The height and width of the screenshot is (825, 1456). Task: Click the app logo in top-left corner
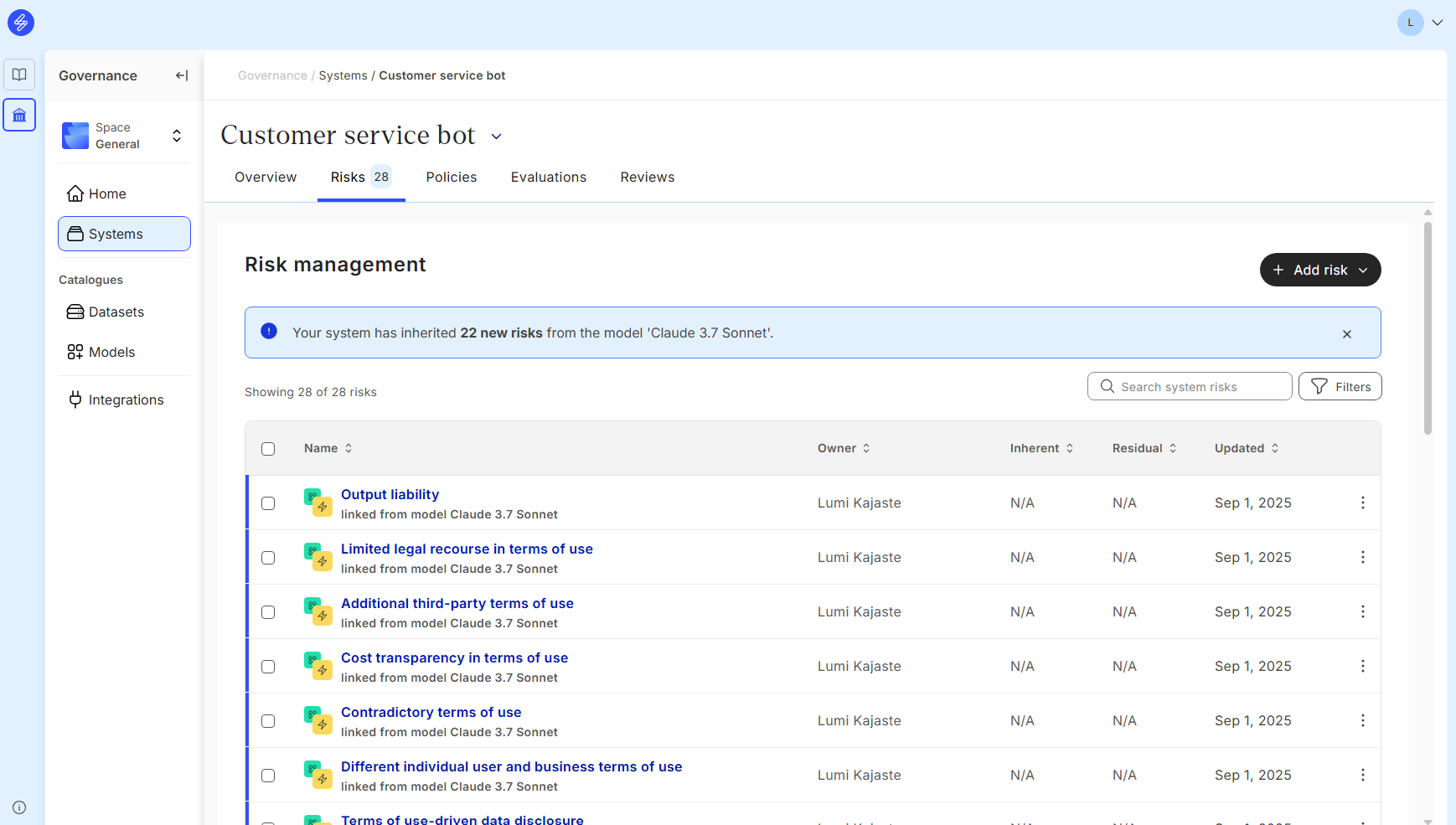21,23
